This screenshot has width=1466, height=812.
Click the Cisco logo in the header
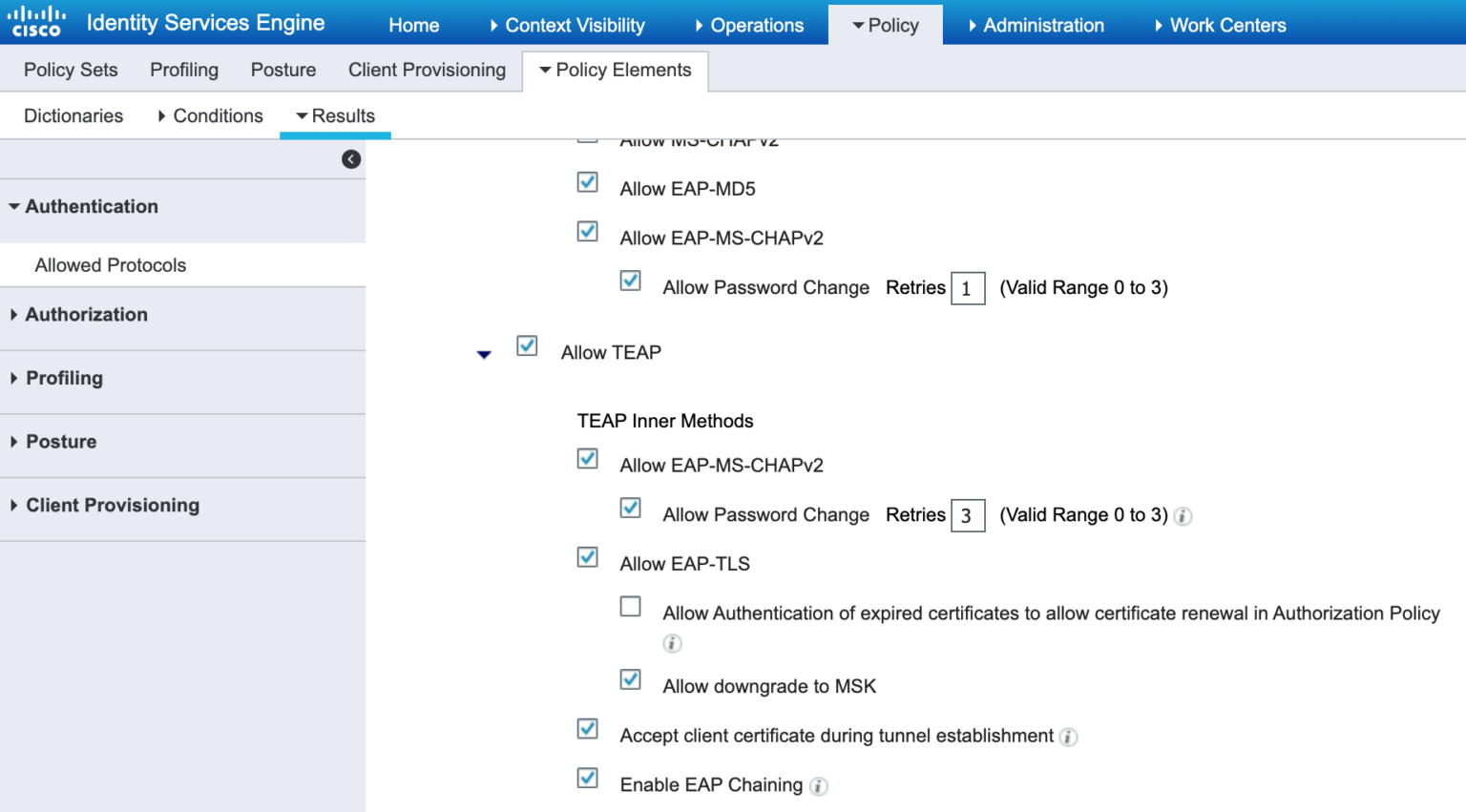click(35, 20)
